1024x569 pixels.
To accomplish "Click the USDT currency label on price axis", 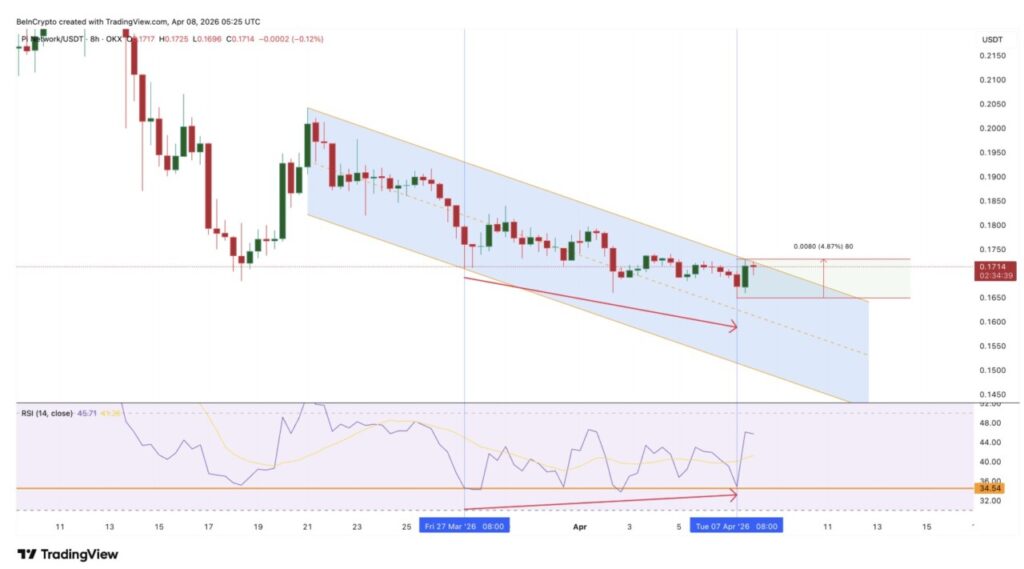I will pyautogui.click(x=990, y=39).
